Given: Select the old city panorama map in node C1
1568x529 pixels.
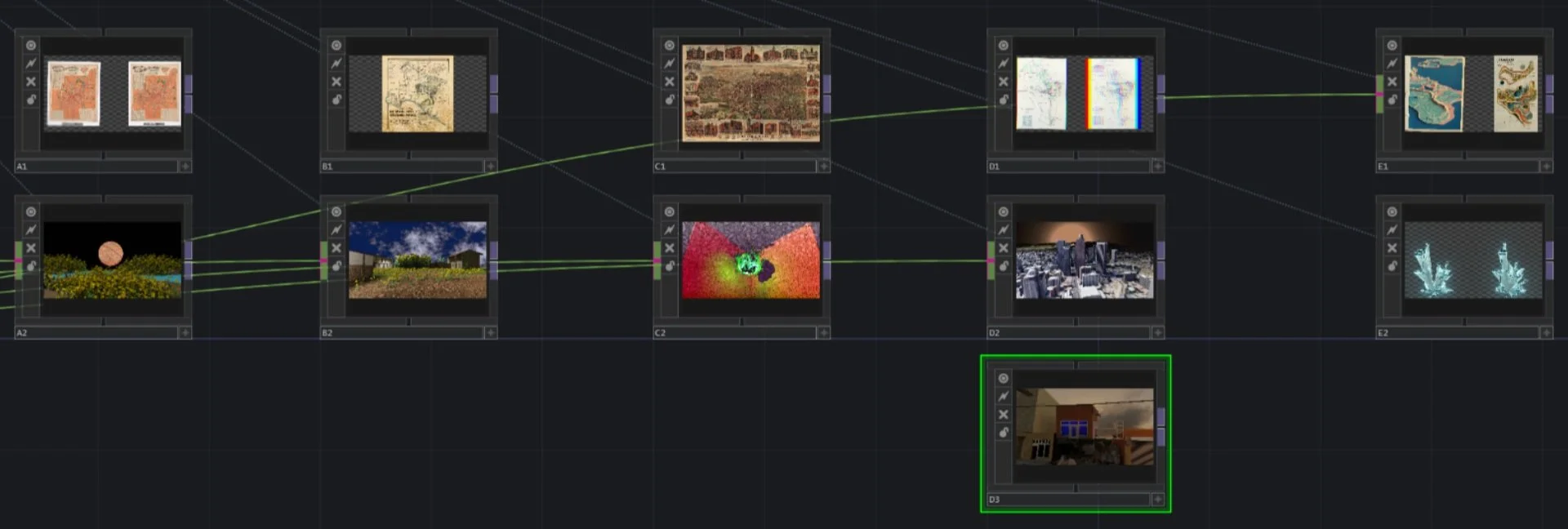Looking at the screenshot, I should click(x=751, y=94).
